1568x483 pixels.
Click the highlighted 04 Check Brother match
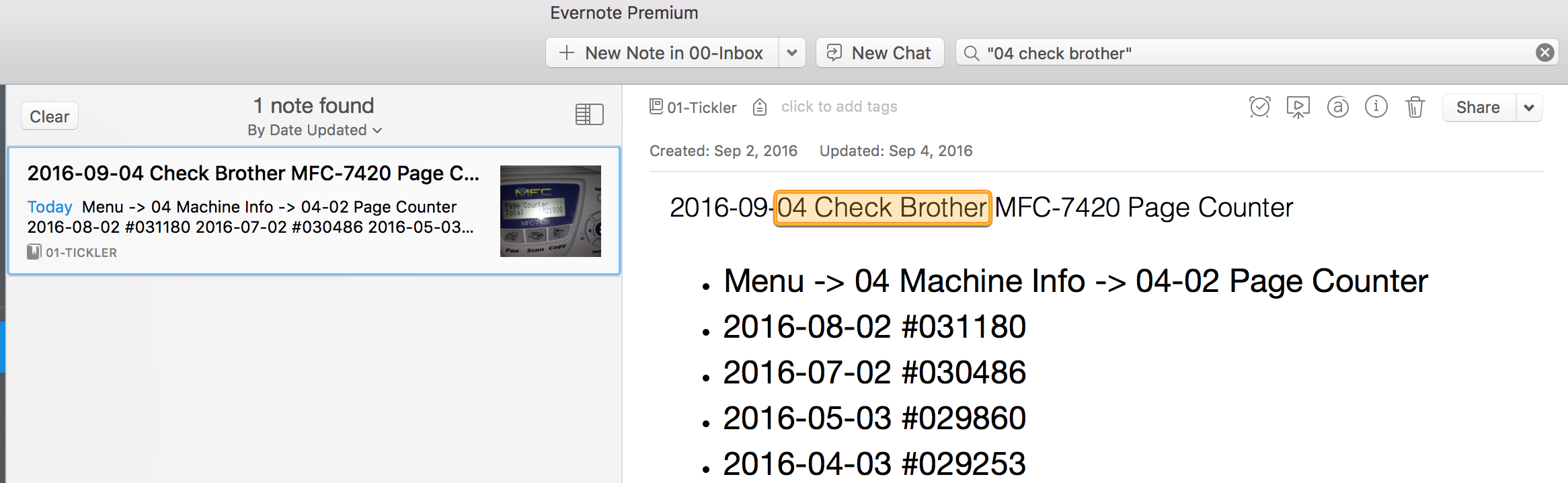(882, 208)
